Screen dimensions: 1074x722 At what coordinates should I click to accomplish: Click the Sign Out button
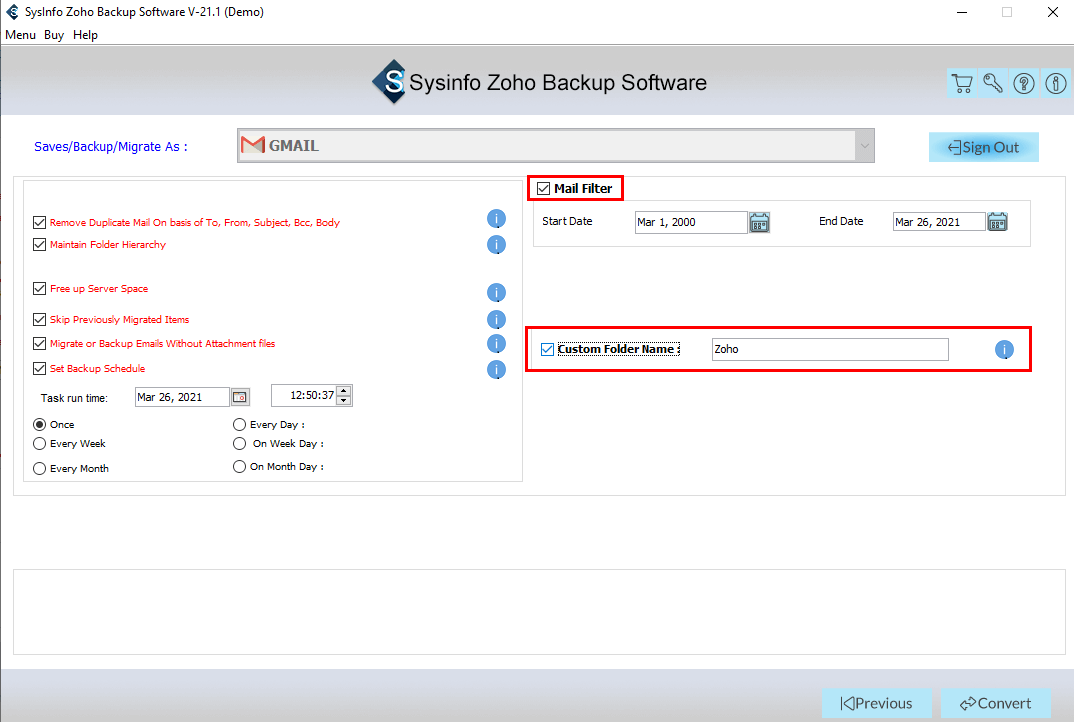point(984,147)
